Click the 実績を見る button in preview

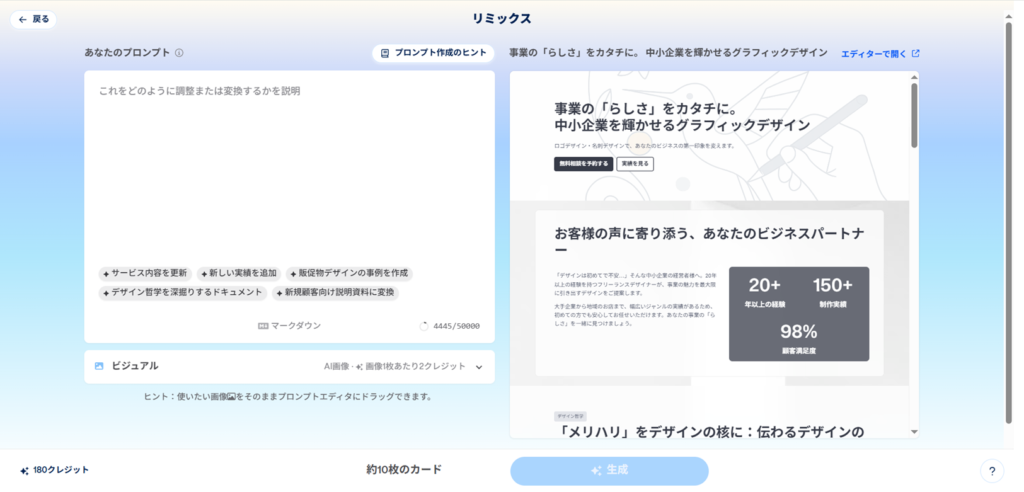(635, 164)
